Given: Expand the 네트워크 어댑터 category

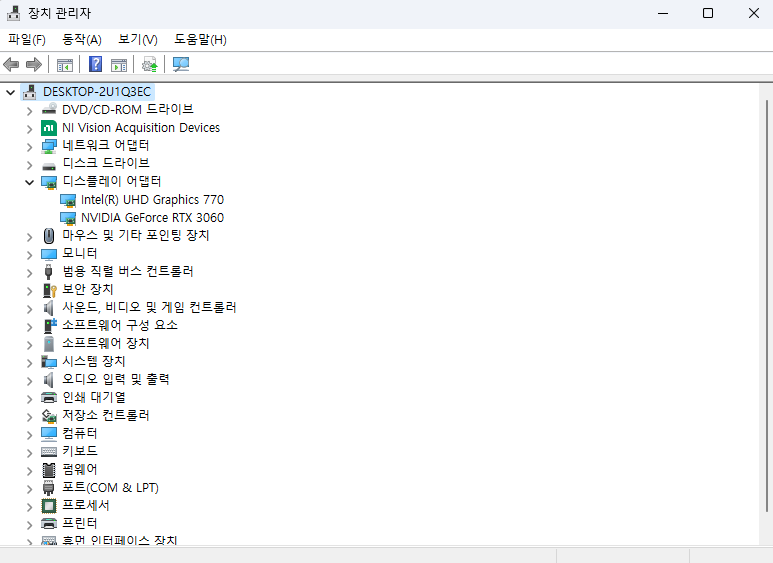Looking at the screenshot, I should pyautogui.click(x=30, y=147).
